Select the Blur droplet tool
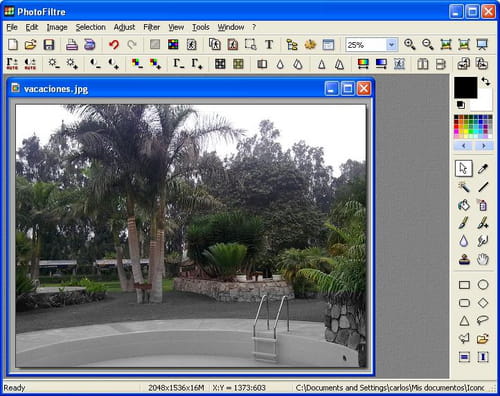Image resolution: width=500 pixels, height=396 pixels. (464, 241)
